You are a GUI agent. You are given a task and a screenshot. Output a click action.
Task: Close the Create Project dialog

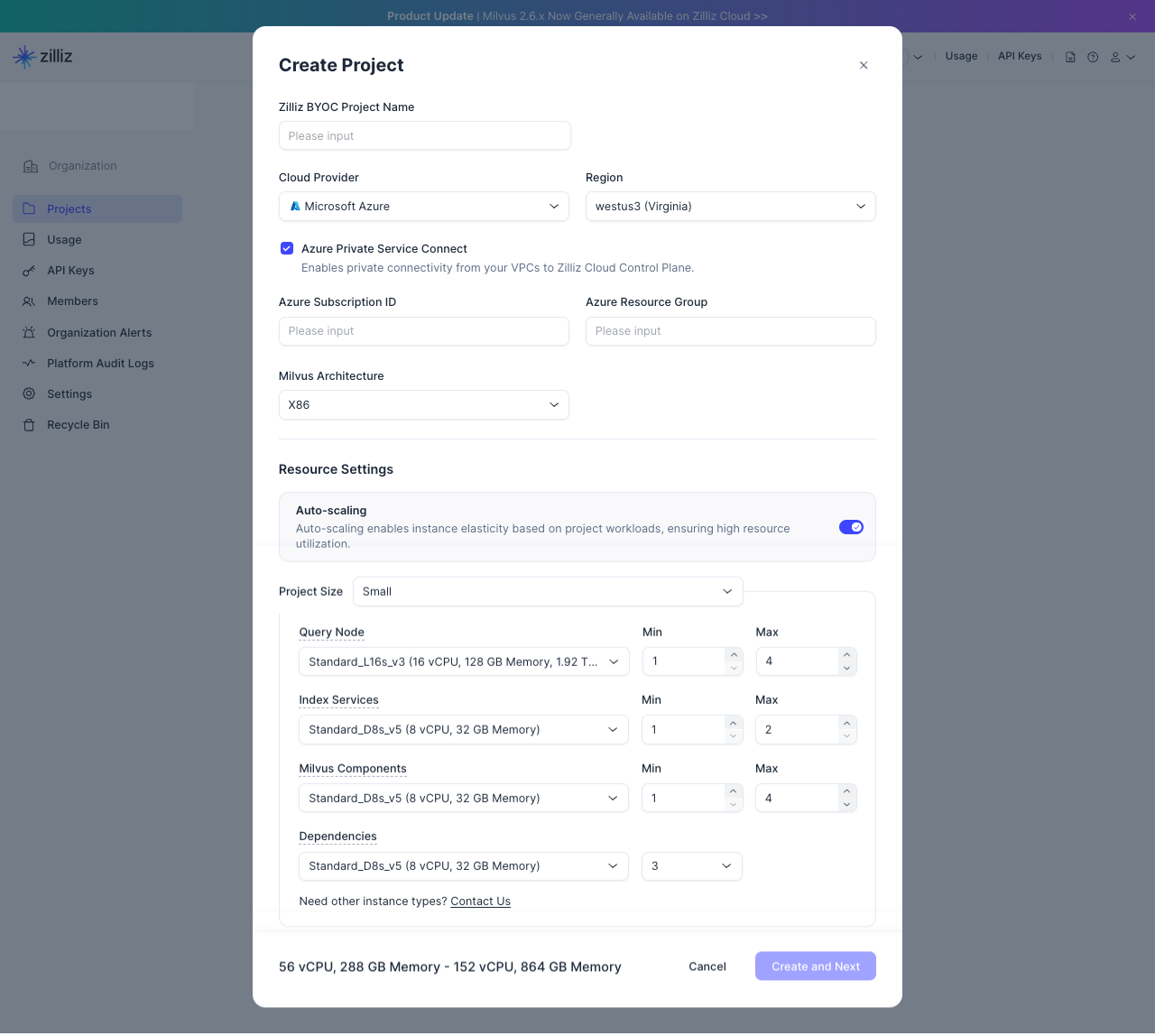pos(864,65)
